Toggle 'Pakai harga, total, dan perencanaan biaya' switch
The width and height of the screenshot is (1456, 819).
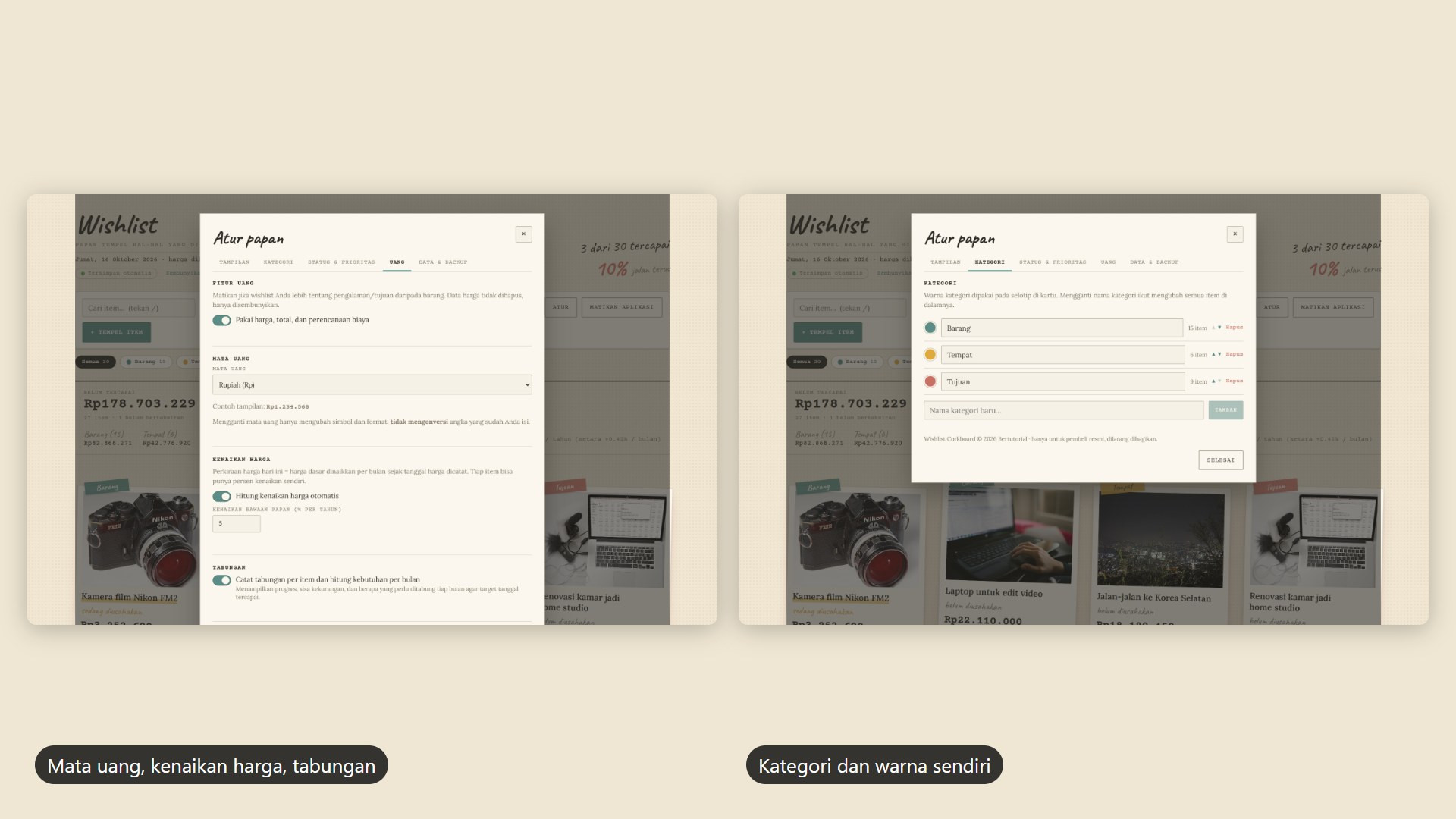(221, 320)
